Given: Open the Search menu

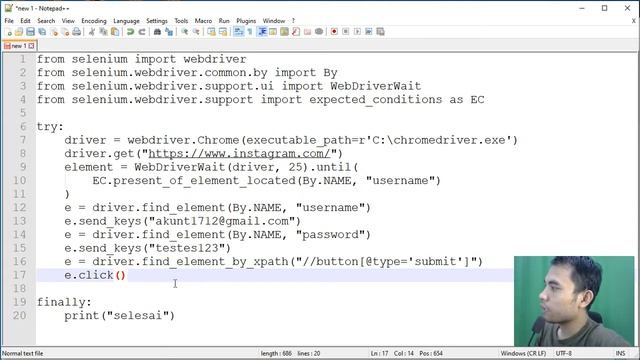Looking at the screenshot, I should click(x=46, y=21).
